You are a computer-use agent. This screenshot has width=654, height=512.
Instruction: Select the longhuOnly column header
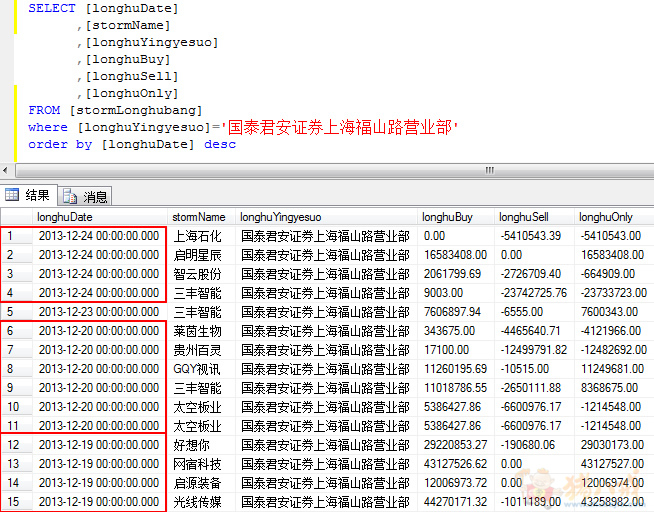pos(614,217)
